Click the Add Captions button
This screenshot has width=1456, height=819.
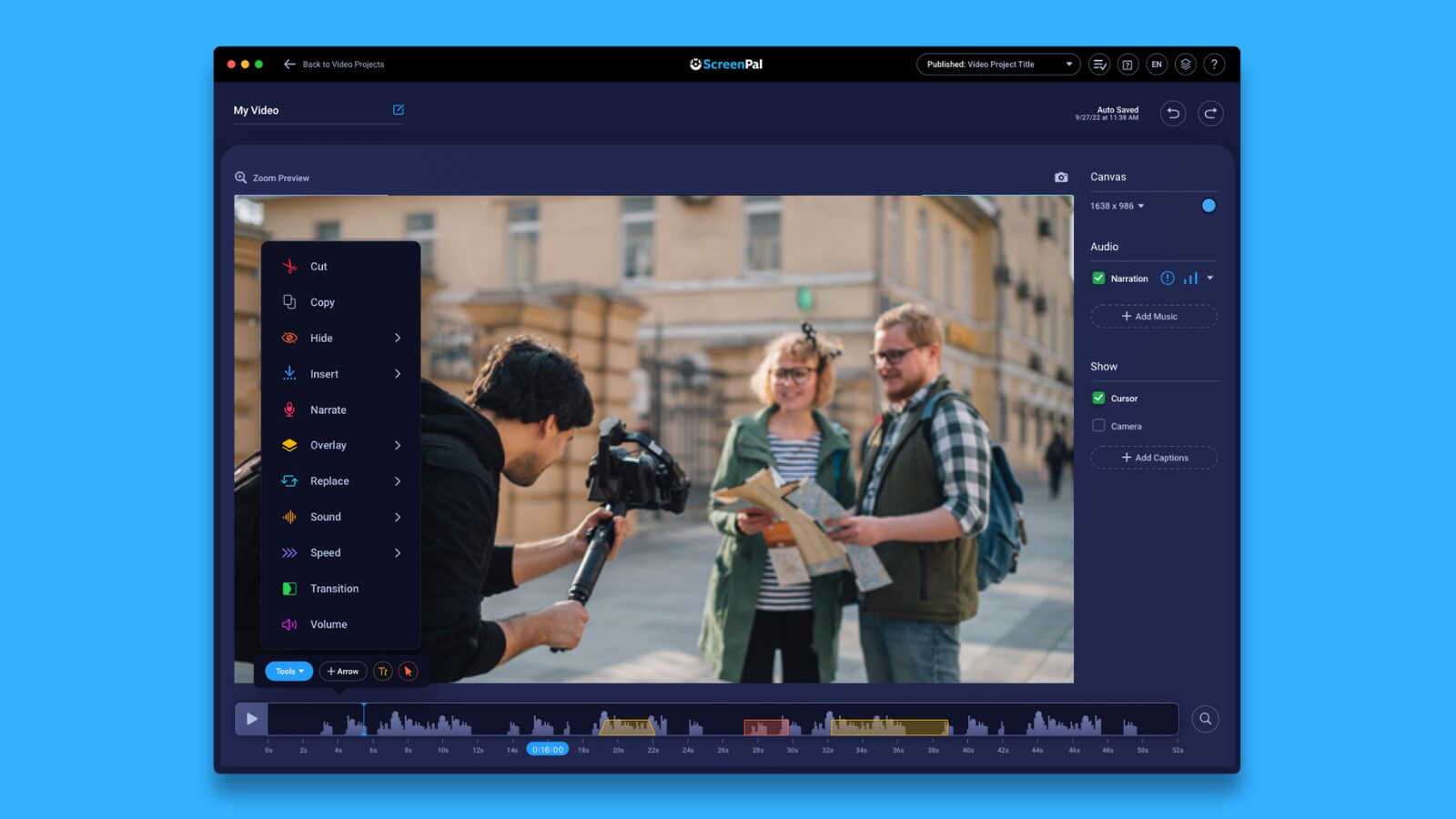pyautogui.click(x=1153, y=457)
